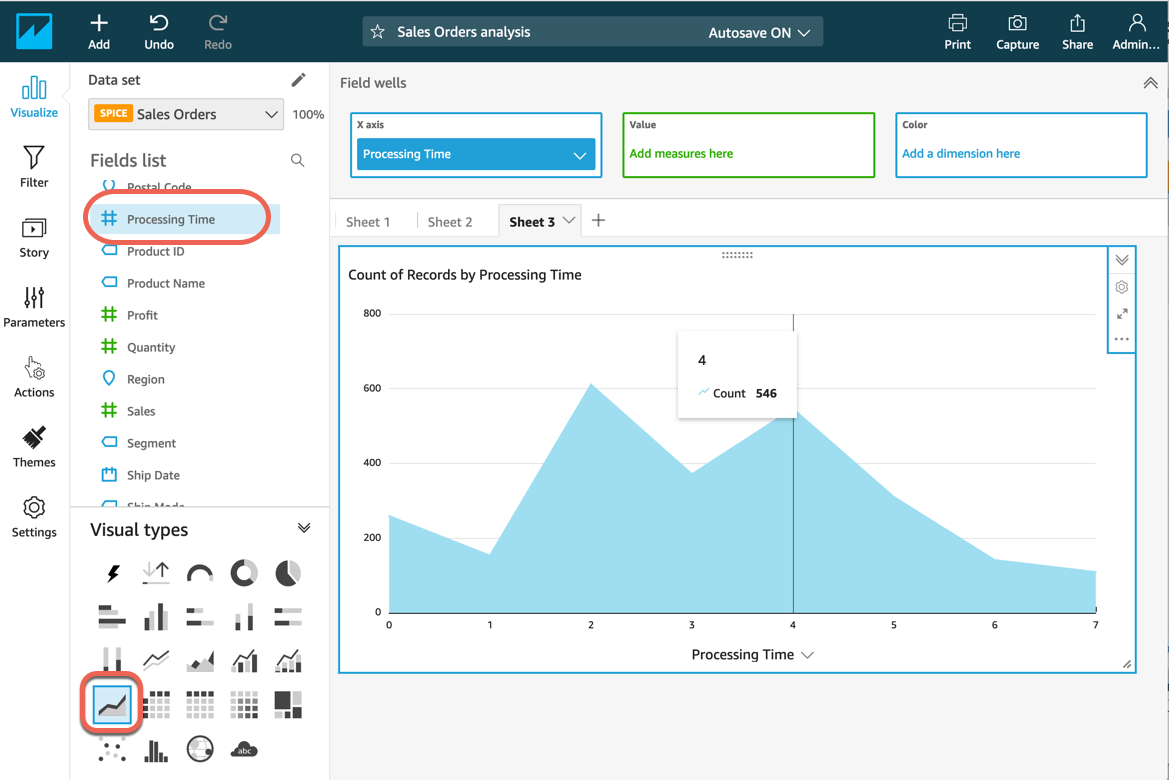1169x780 pixels.
Task: Select the pie chart visual type
Action: [288, 573]
